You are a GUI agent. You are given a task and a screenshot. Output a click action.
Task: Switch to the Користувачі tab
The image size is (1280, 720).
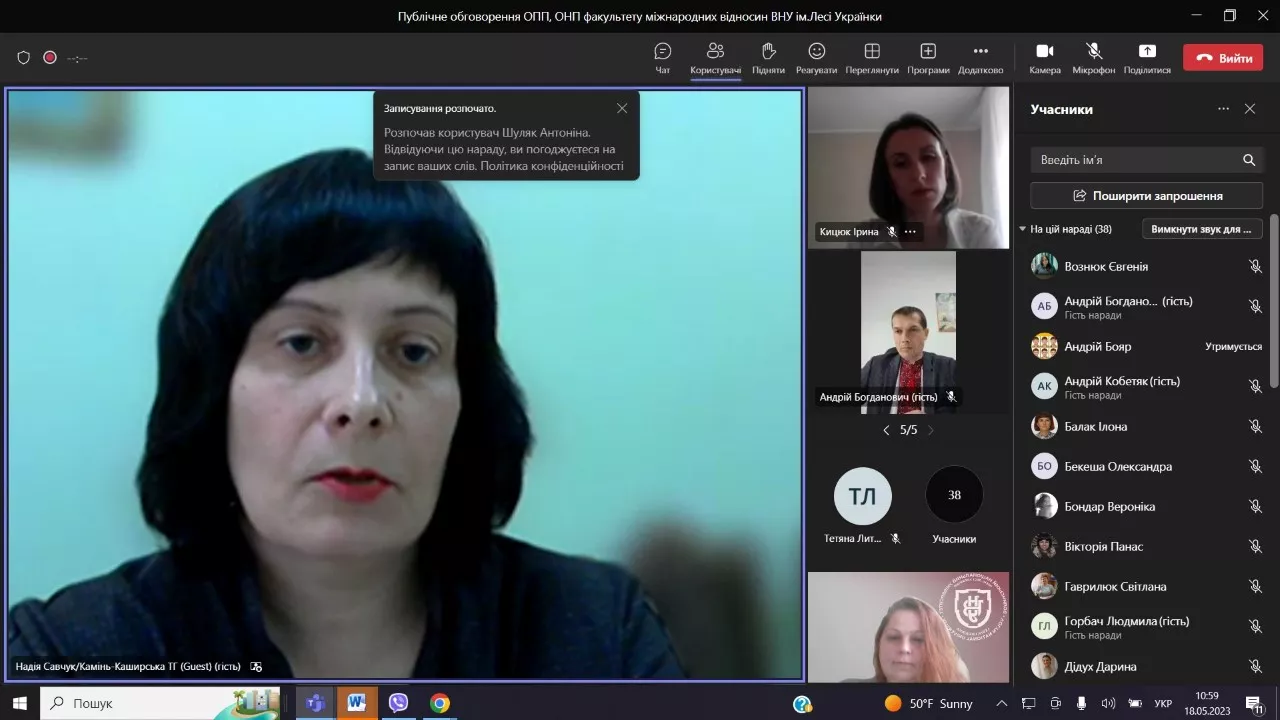pyautogui.click(x=715, y=58)
